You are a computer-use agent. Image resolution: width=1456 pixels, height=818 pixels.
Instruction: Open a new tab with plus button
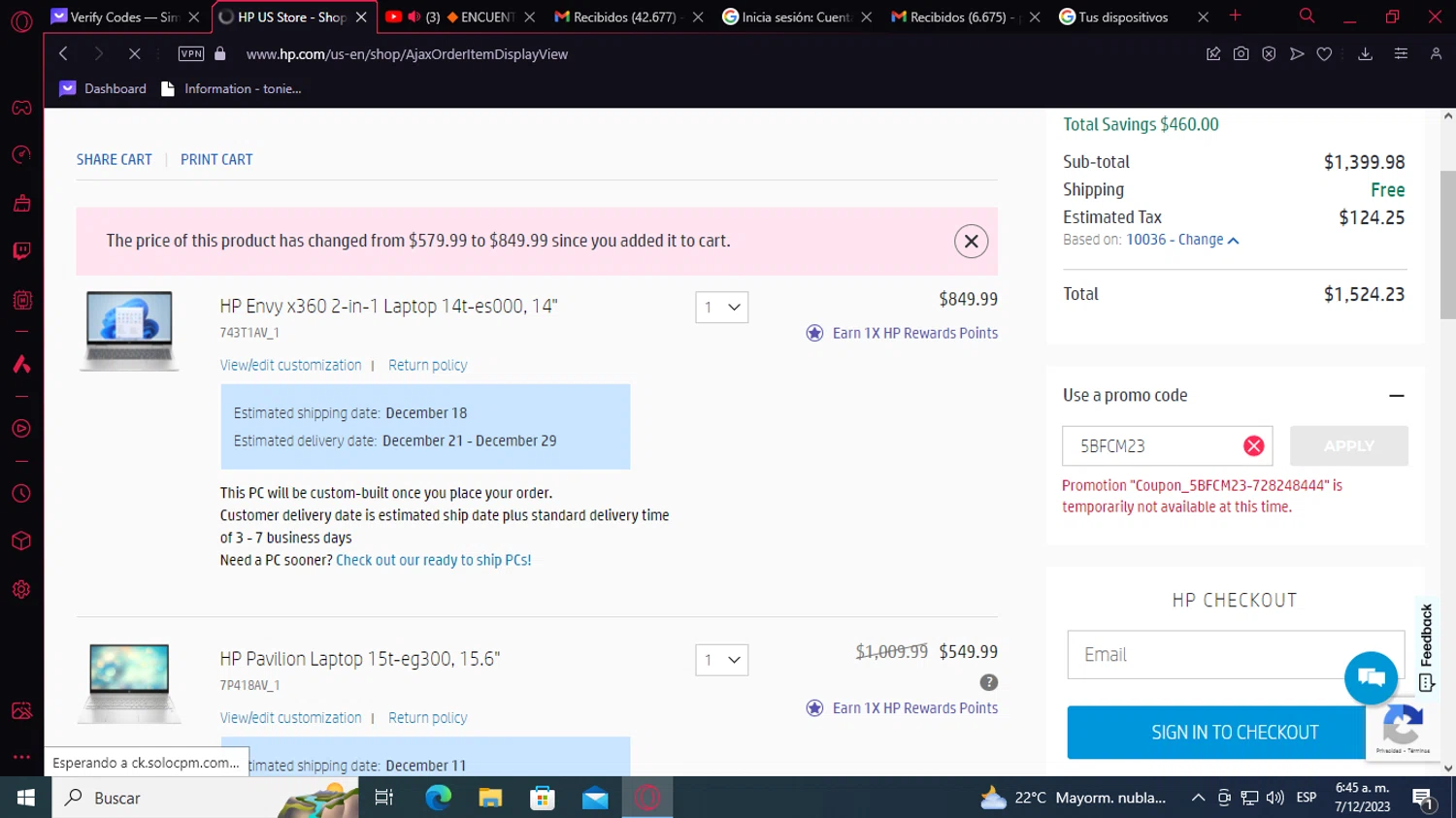pos(1235,16)
